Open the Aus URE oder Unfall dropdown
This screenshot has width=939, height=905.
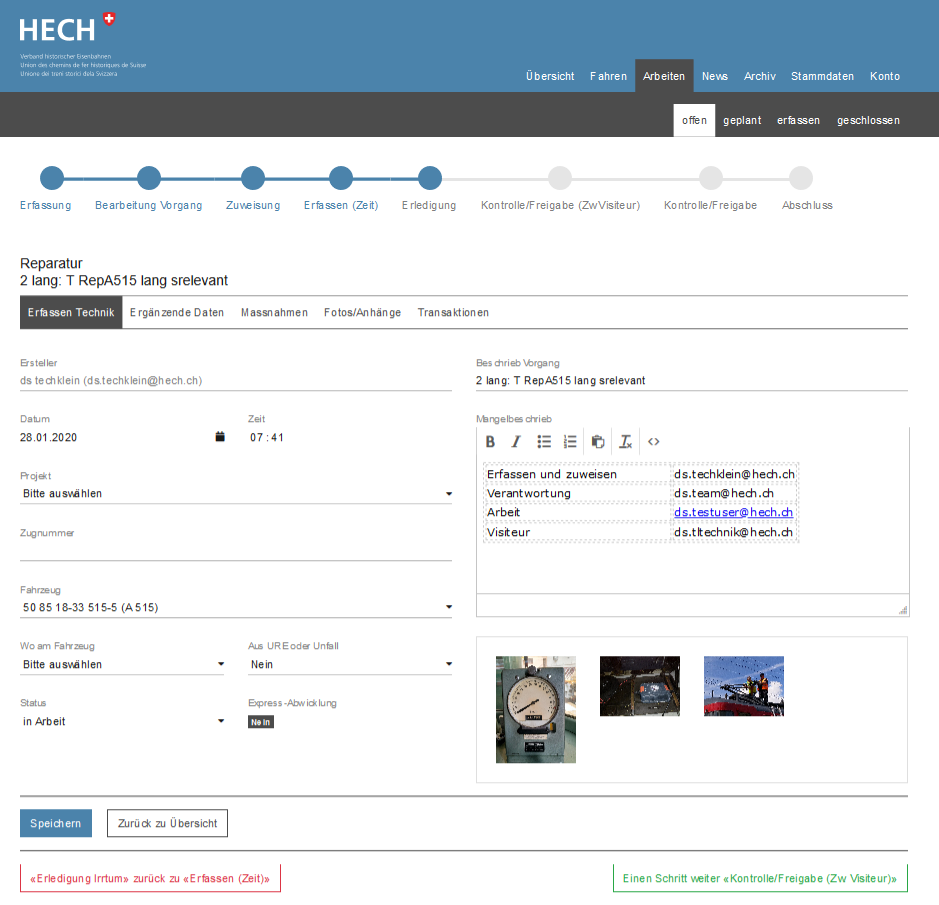click(x=350, y=664)
